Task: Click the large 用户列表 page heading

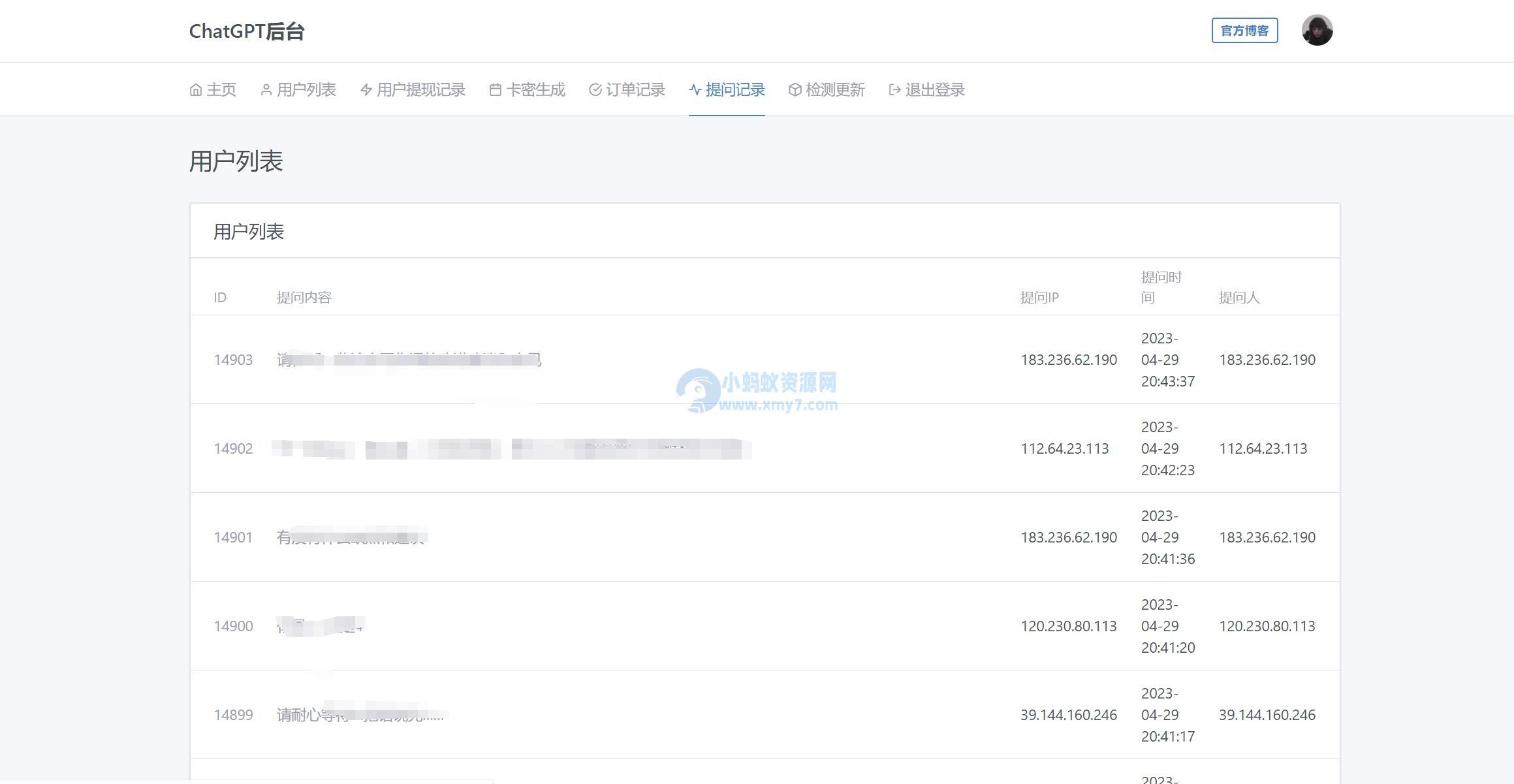Action: (236, 161)
